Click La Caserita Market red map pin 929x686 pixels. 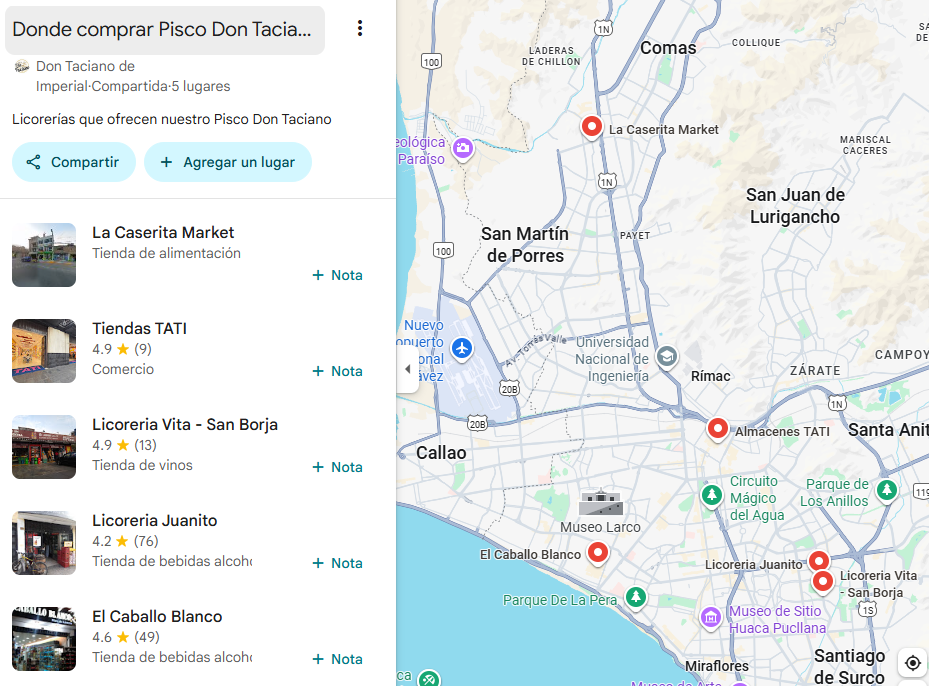pos(591,127)
